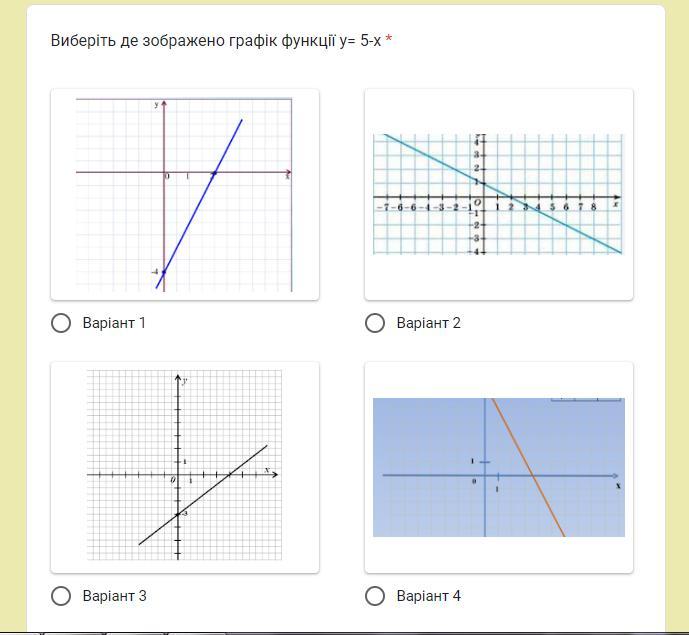Open the black line grid graph image
689x635 pixels.
(x=185, y=467)
